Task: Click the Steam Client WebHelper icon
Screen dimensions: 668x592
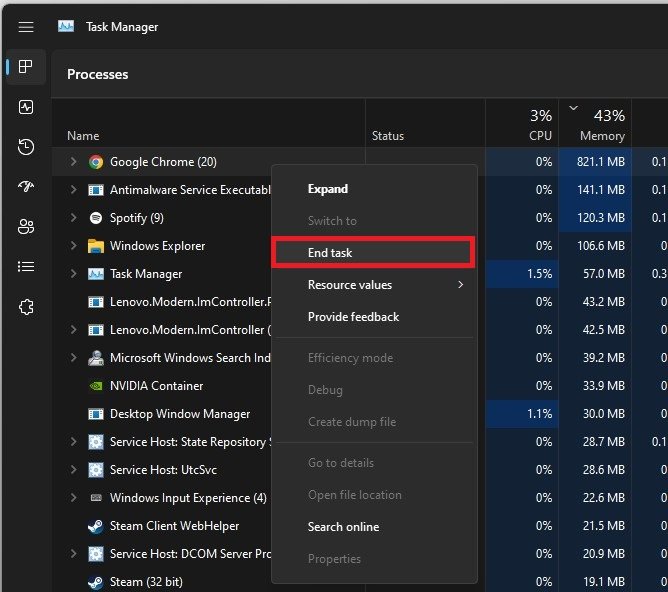Action: (x=96, y=526)
